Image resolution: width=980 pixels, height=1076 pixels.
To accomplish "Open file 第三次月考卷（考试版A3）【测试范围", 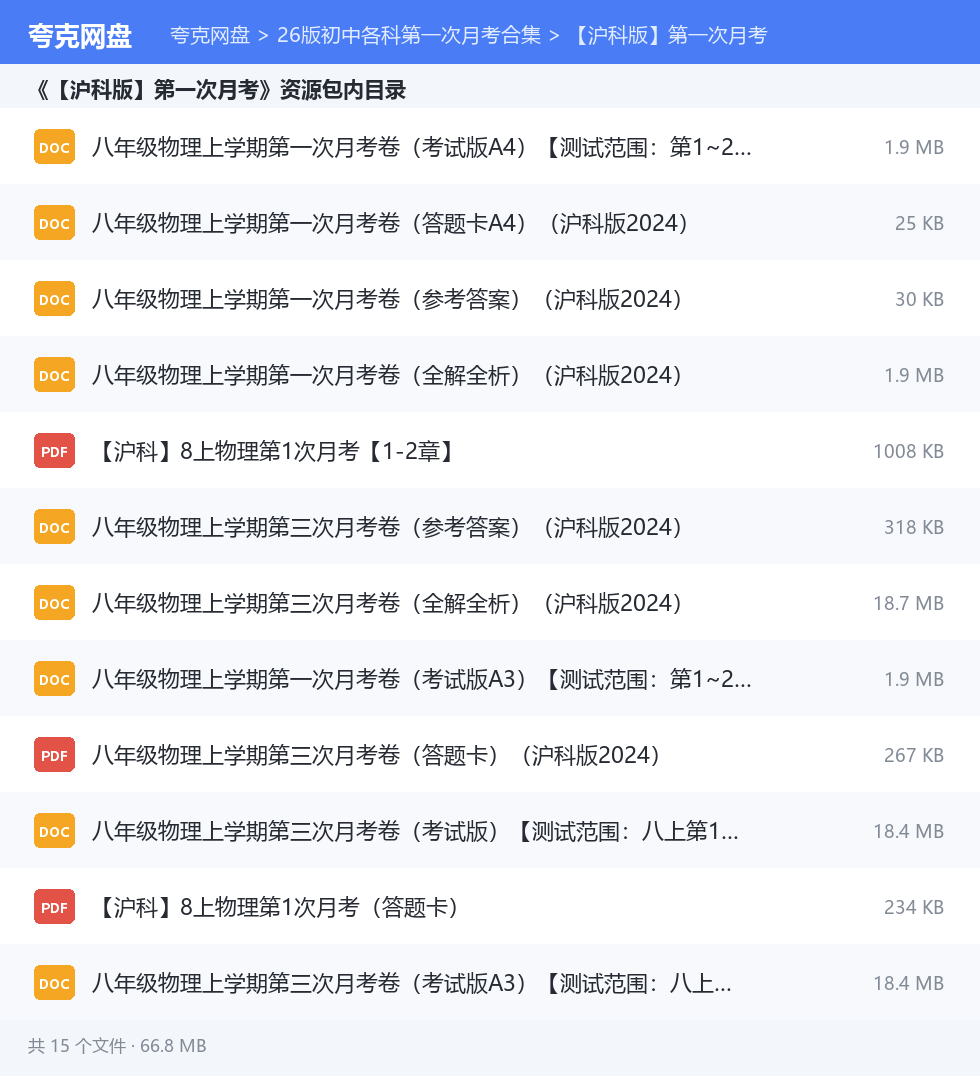I will pos(412,983).
